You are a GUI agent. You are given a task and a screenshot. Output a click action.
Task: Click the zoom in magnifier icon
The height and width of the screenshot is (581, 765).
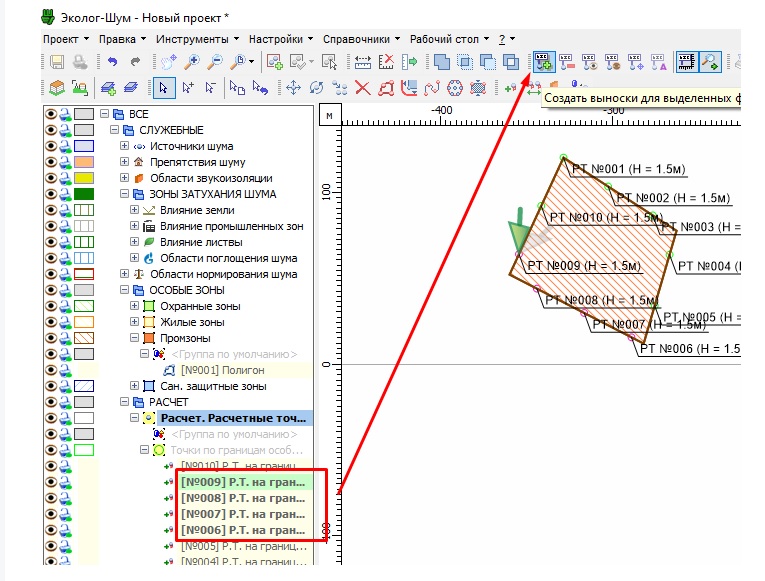(194, 62)
